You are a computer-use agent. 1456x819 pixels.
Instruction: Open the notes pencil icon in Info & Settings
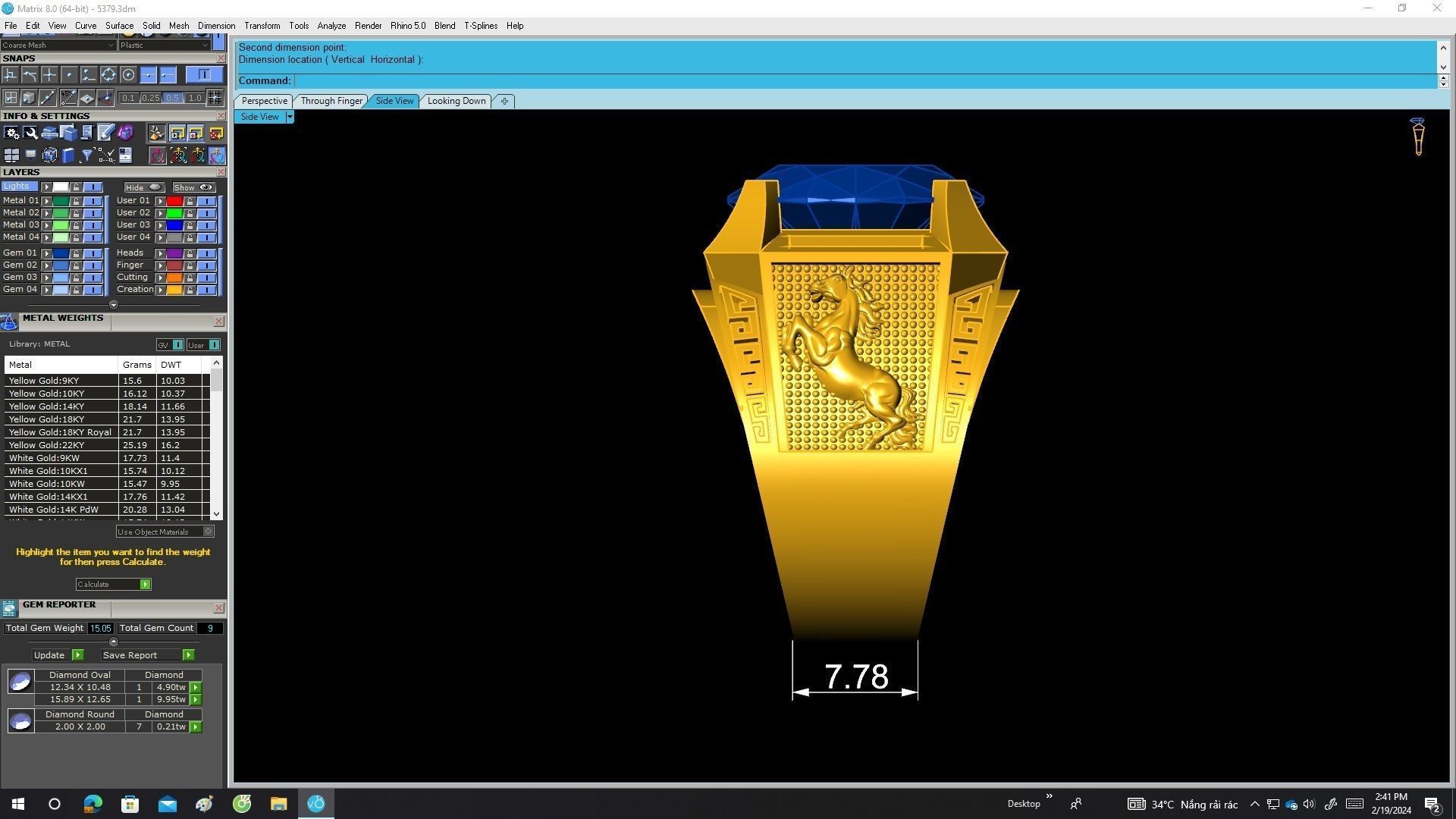(x=106, y=133)
